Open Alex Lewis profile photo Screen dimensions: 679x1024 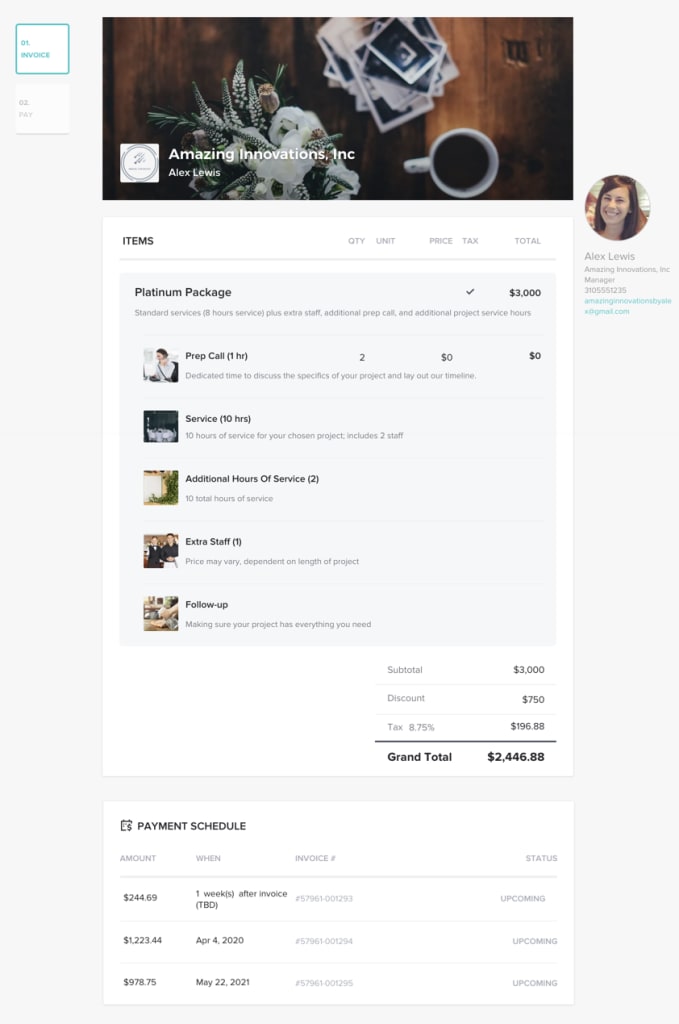pyautogui.click(x=617, y=208)
